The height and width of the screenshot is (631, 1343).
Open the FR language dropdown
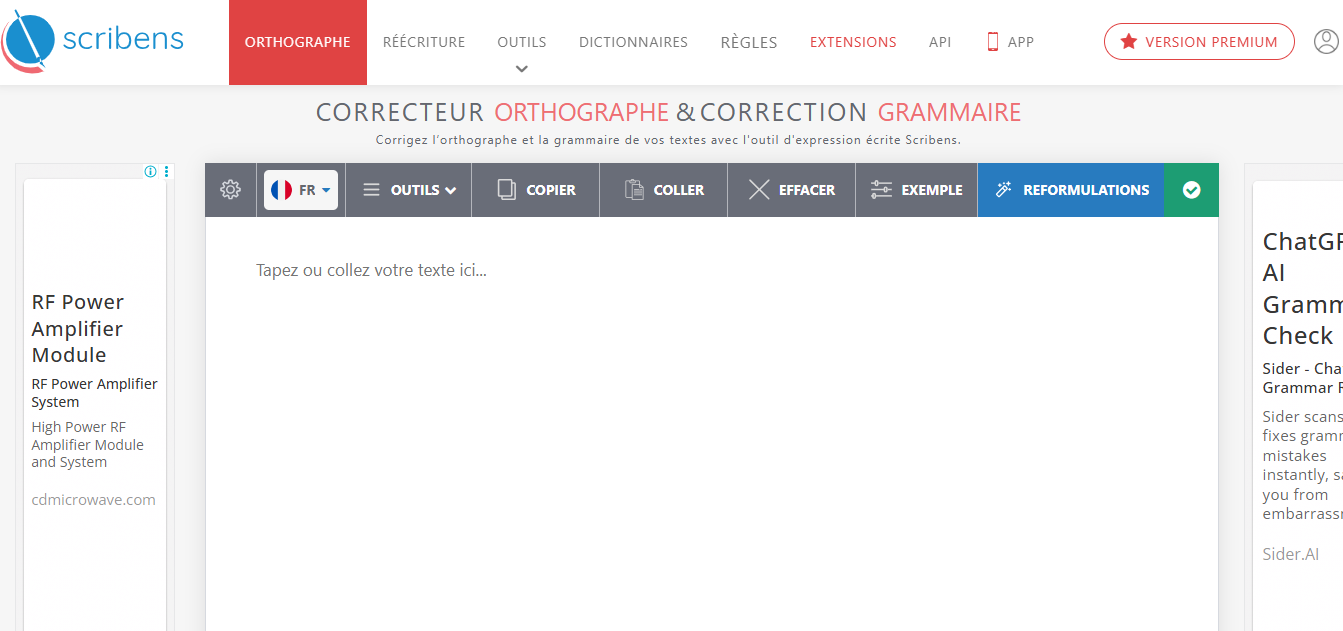click(x=301, y=190)
